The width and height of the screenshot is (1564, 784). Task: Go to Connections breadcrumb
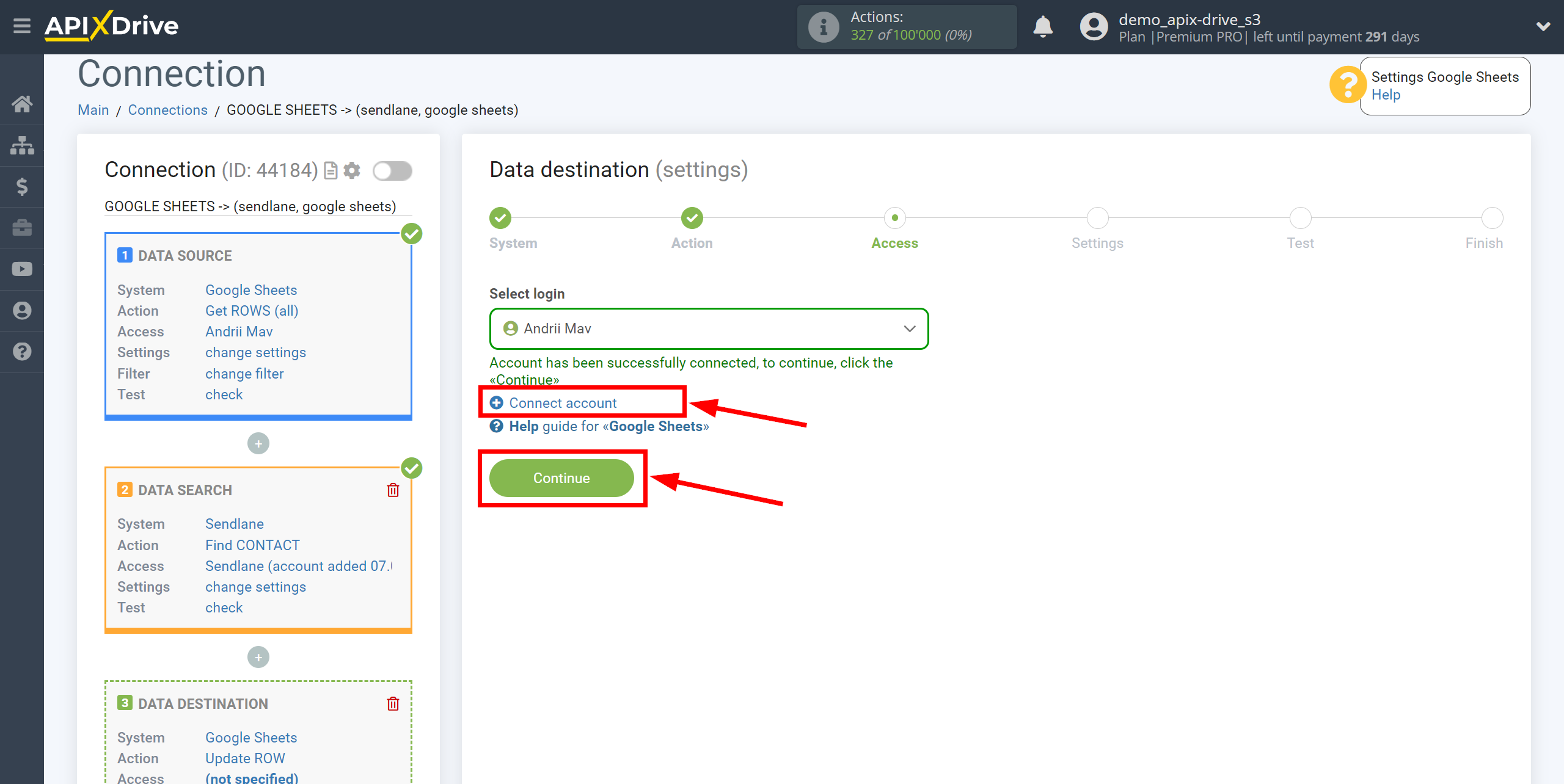point(167,110)
